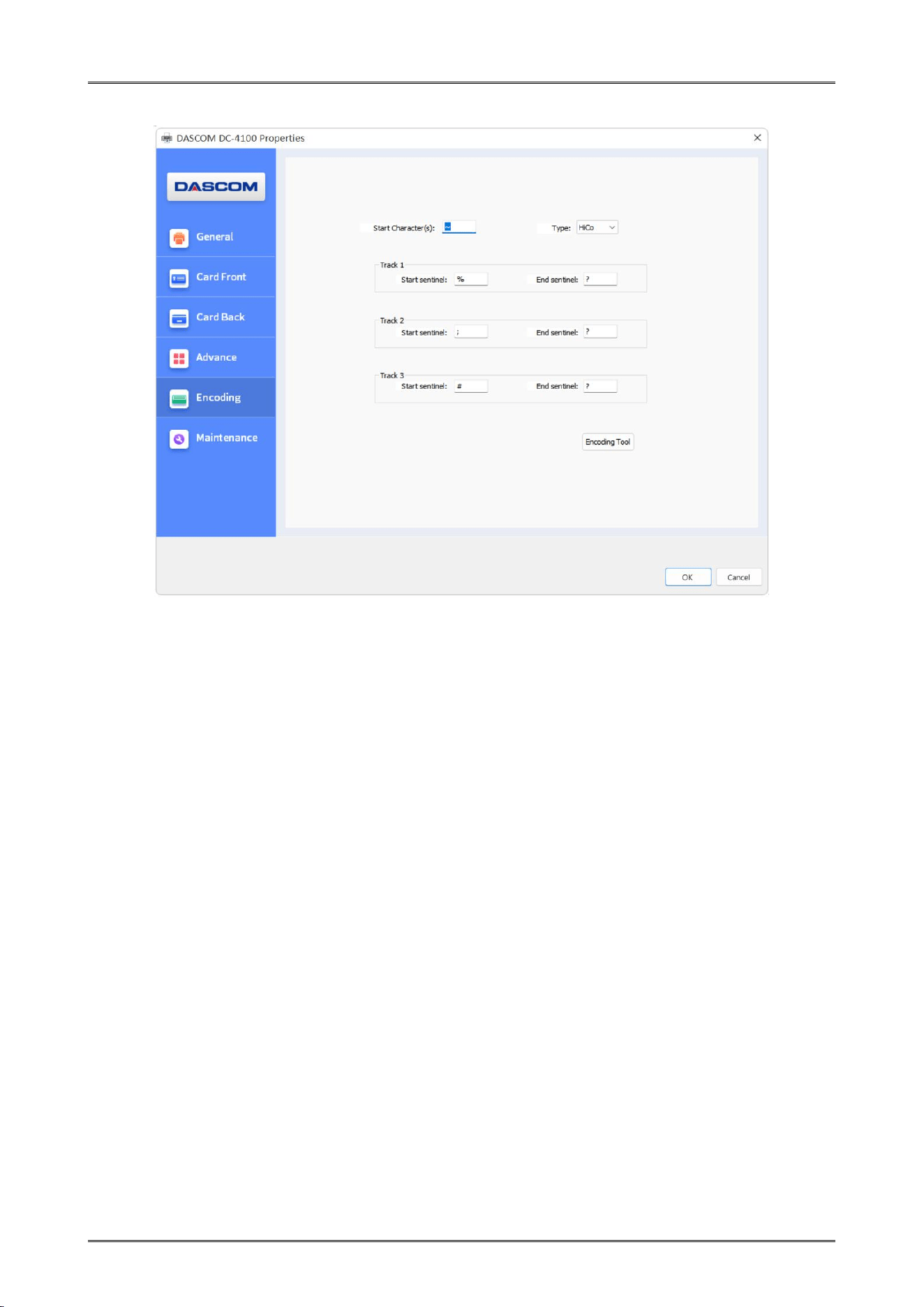The width and height of the screenshot is (924, 1307).
Task: Focus the Start Character(s) input field
Action: tap(459, 227)
